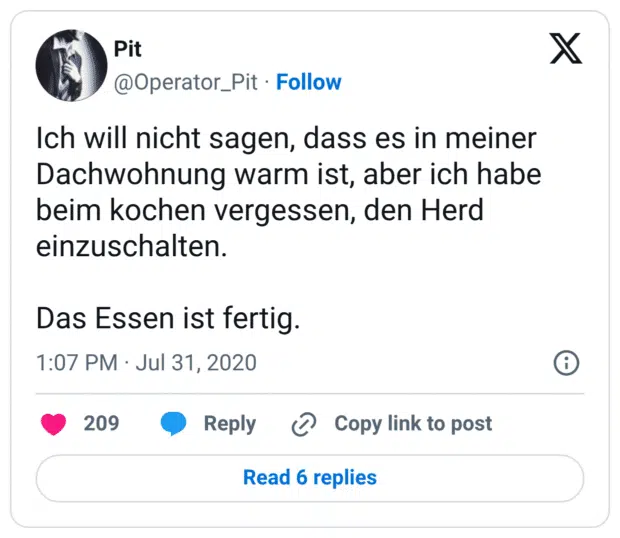
Task: Click the 209 likes count
Action: [x=101, y=424]
